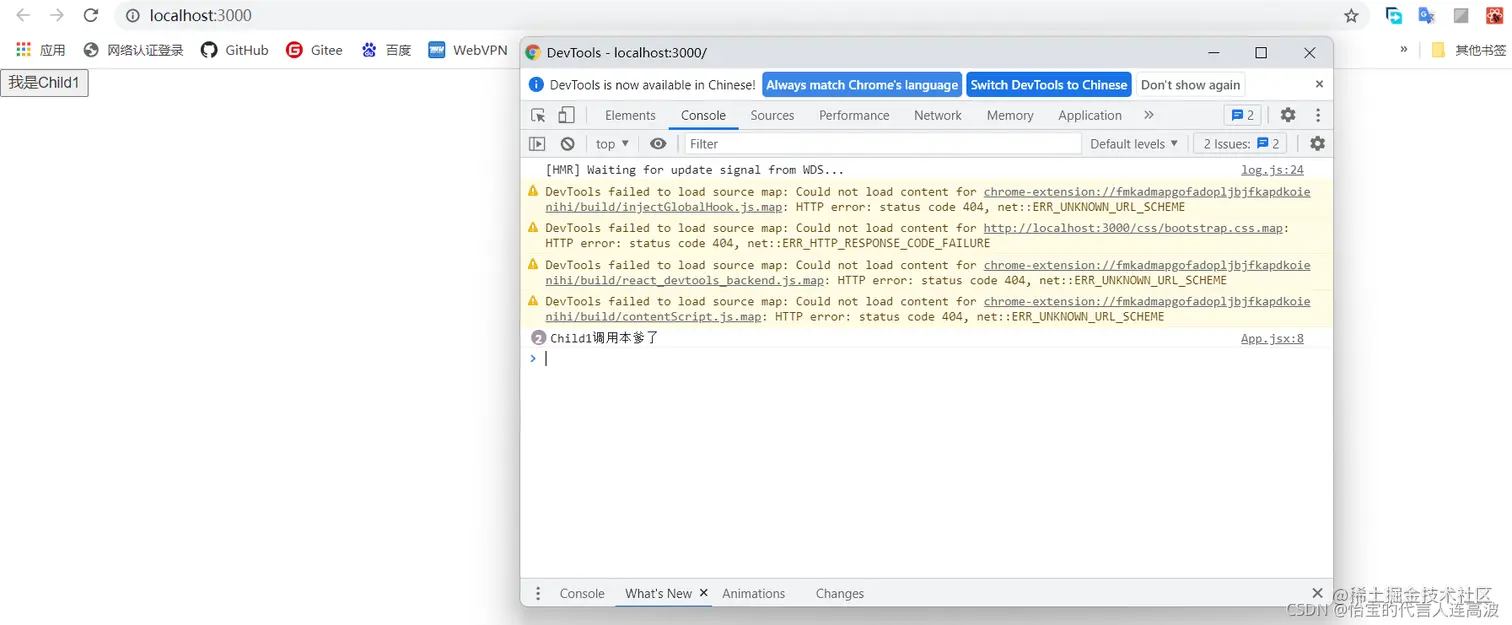Click the Don't show again button
Screen dimensions: 1512x625
tap(1190, 85)
